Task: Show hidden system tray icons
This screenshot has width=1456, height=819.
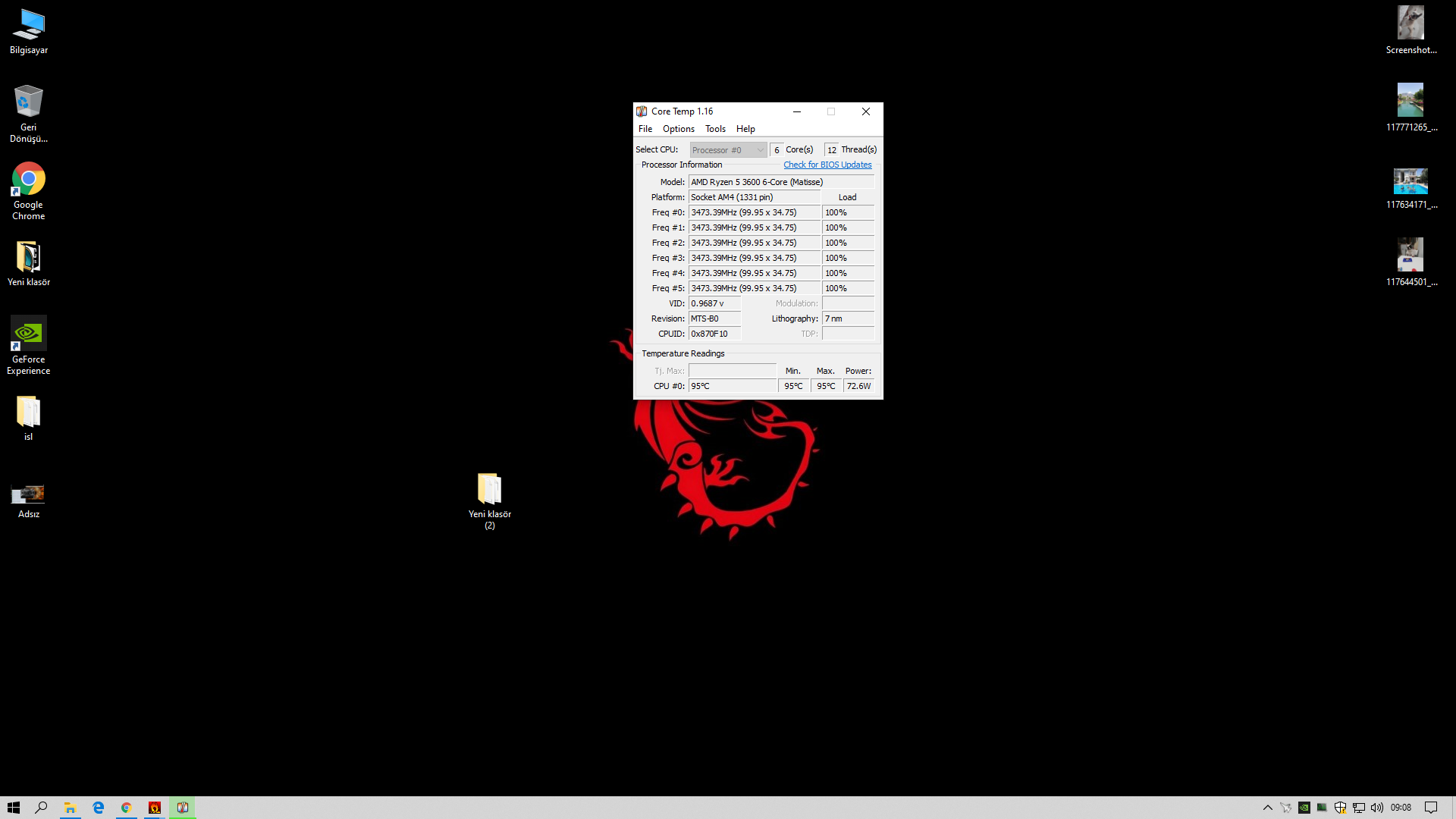Action: (x=1267, y=808)
